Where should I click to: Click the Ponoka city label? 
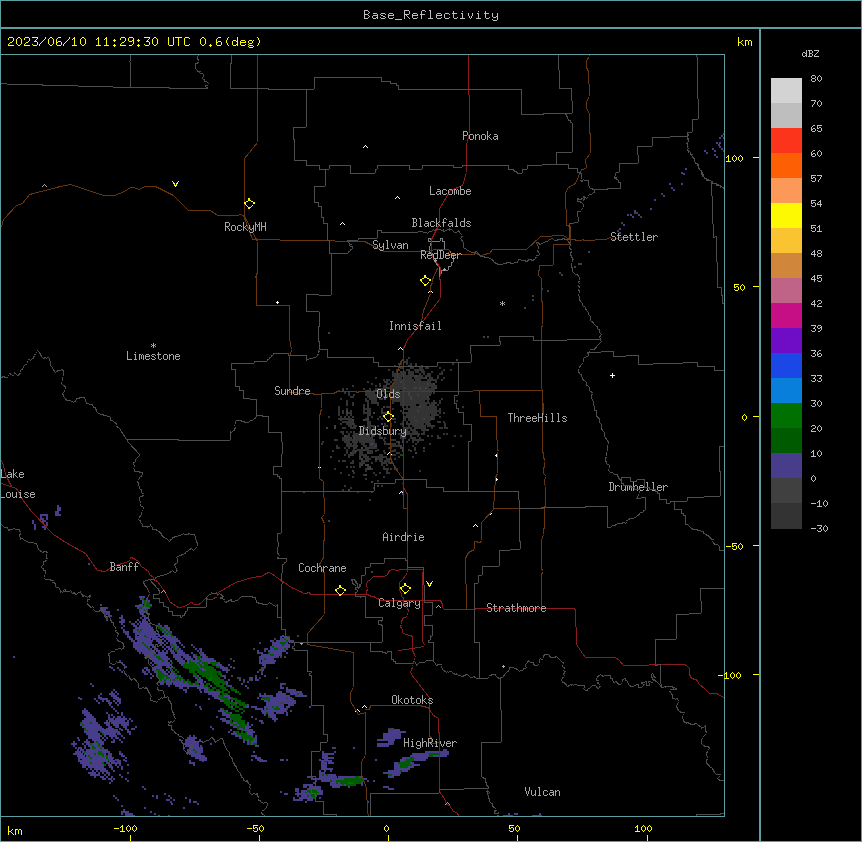click(x=480, y=136)
